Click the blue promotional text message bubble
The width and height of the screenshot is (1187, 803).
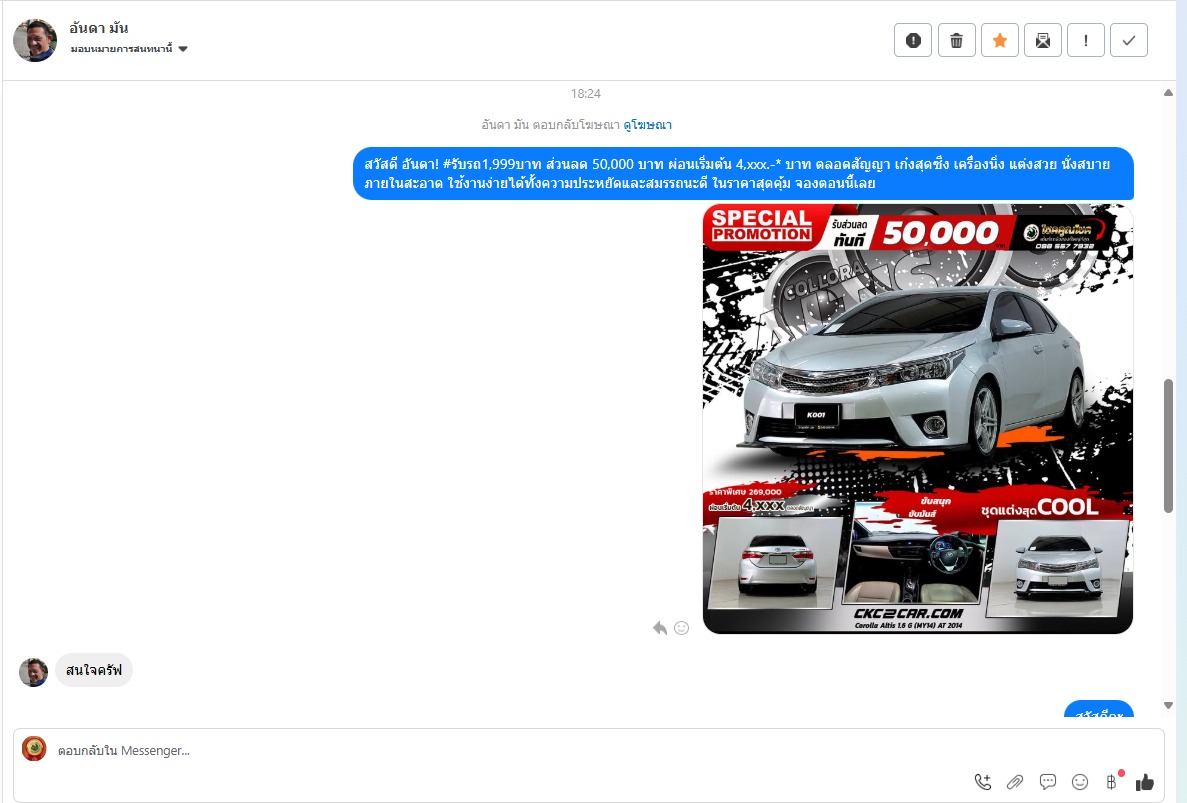[743, 173]
